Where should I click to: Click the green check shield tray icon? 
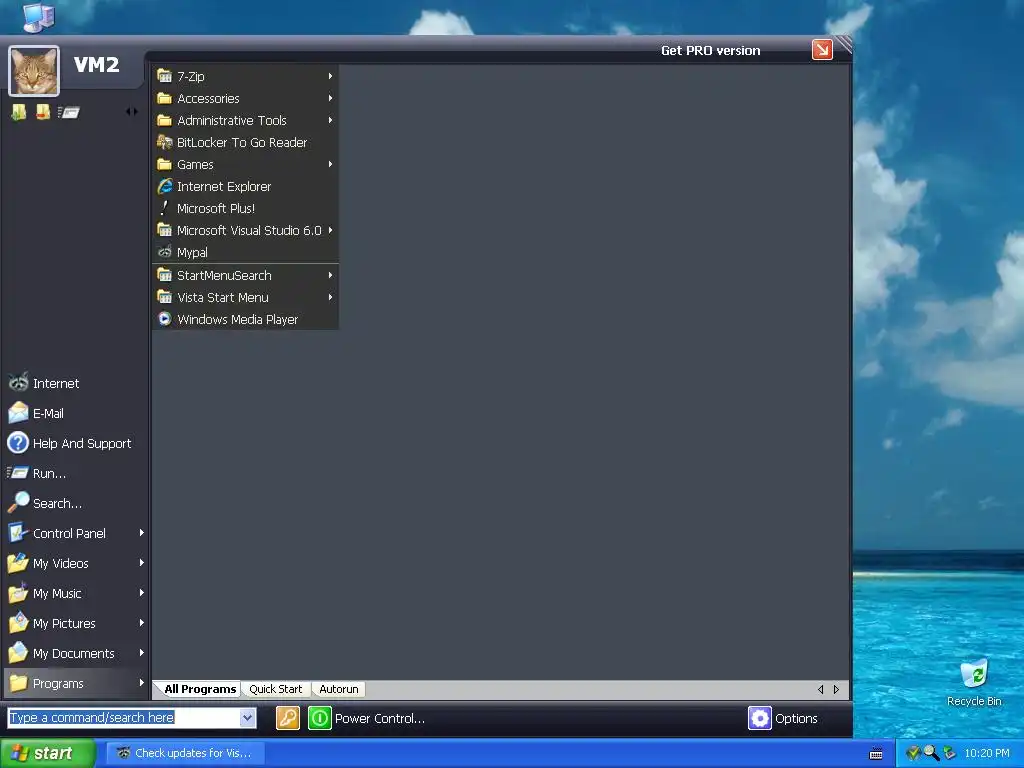pyautogui.click(x=913, y=753)
